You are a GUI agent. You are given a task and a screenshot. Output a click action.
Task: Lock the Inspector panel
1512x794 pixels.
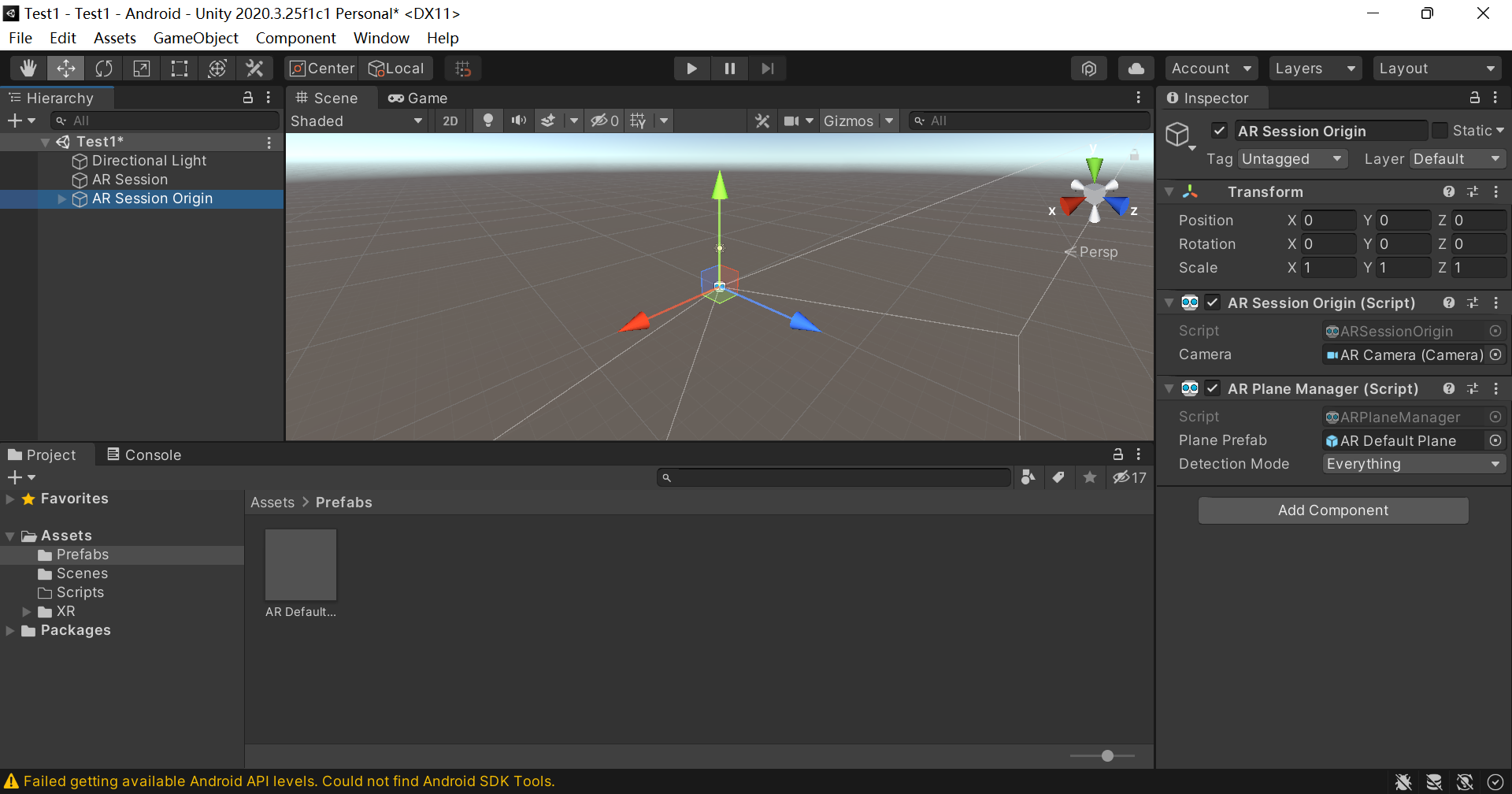[1475, 98]
